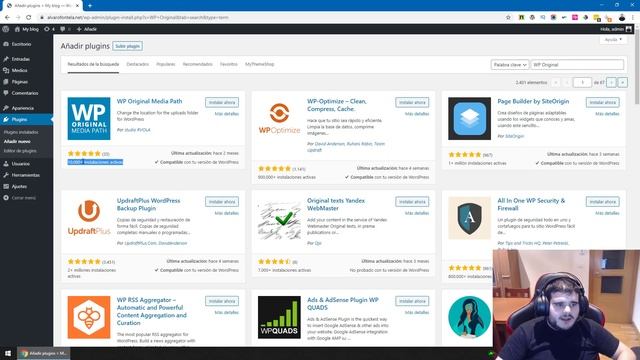Visit My blog from admin bar

click(27, 29)
